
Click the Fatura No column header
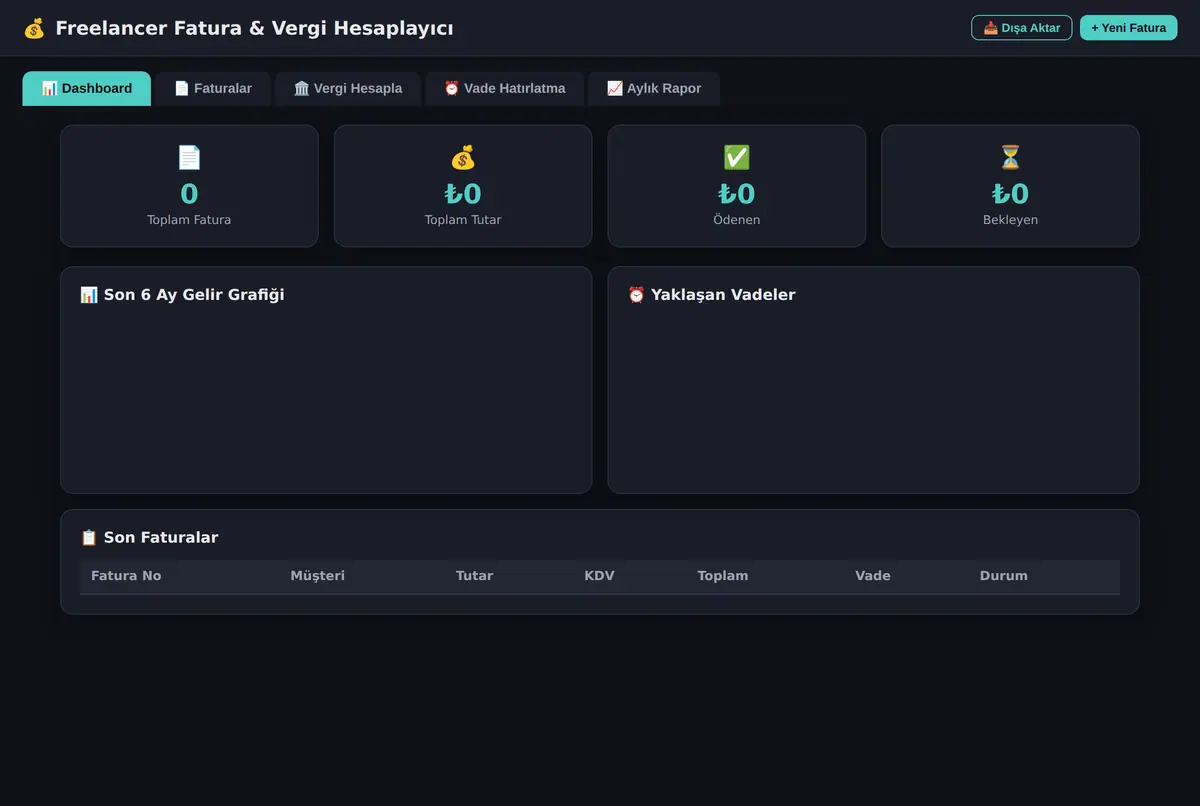(126, 576)
